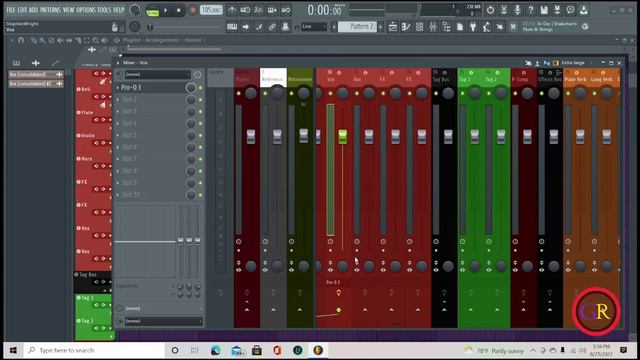Image resolution: width=640 pixels, height=360 pixels.
Task: Click the download content library icon
Action: tap(584, 10)
